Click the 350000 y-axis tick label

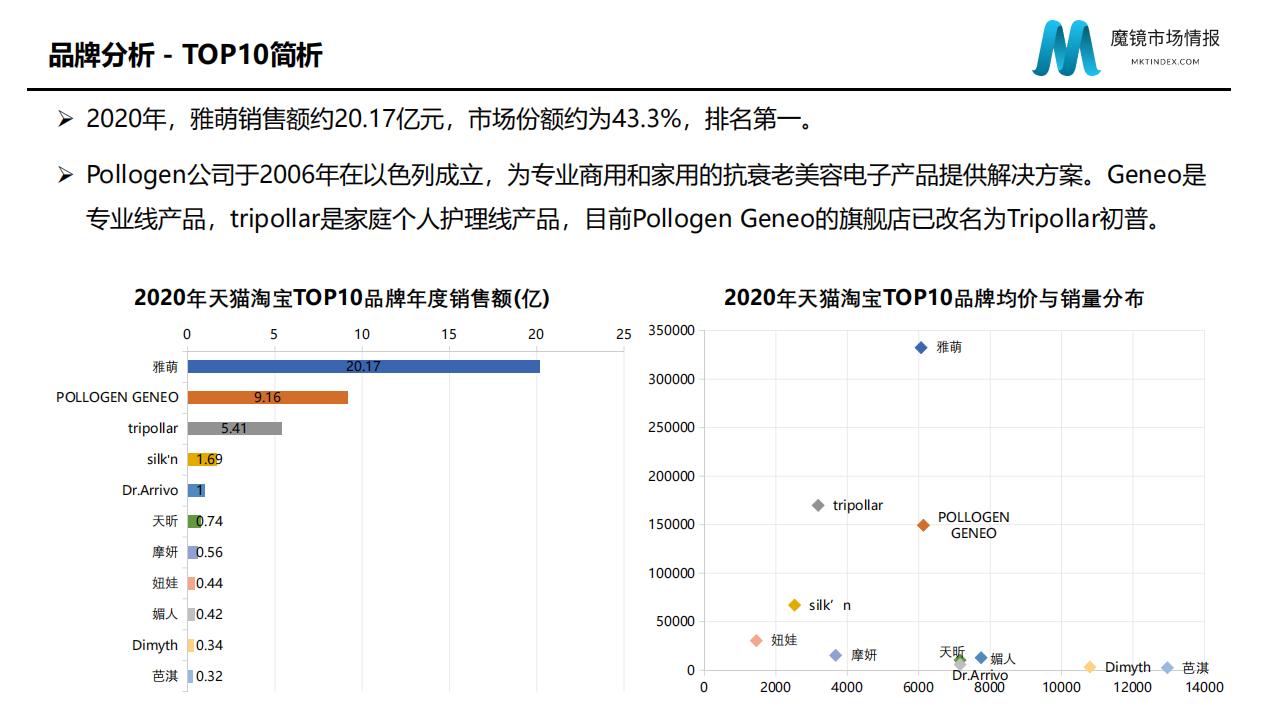(671, 330)
